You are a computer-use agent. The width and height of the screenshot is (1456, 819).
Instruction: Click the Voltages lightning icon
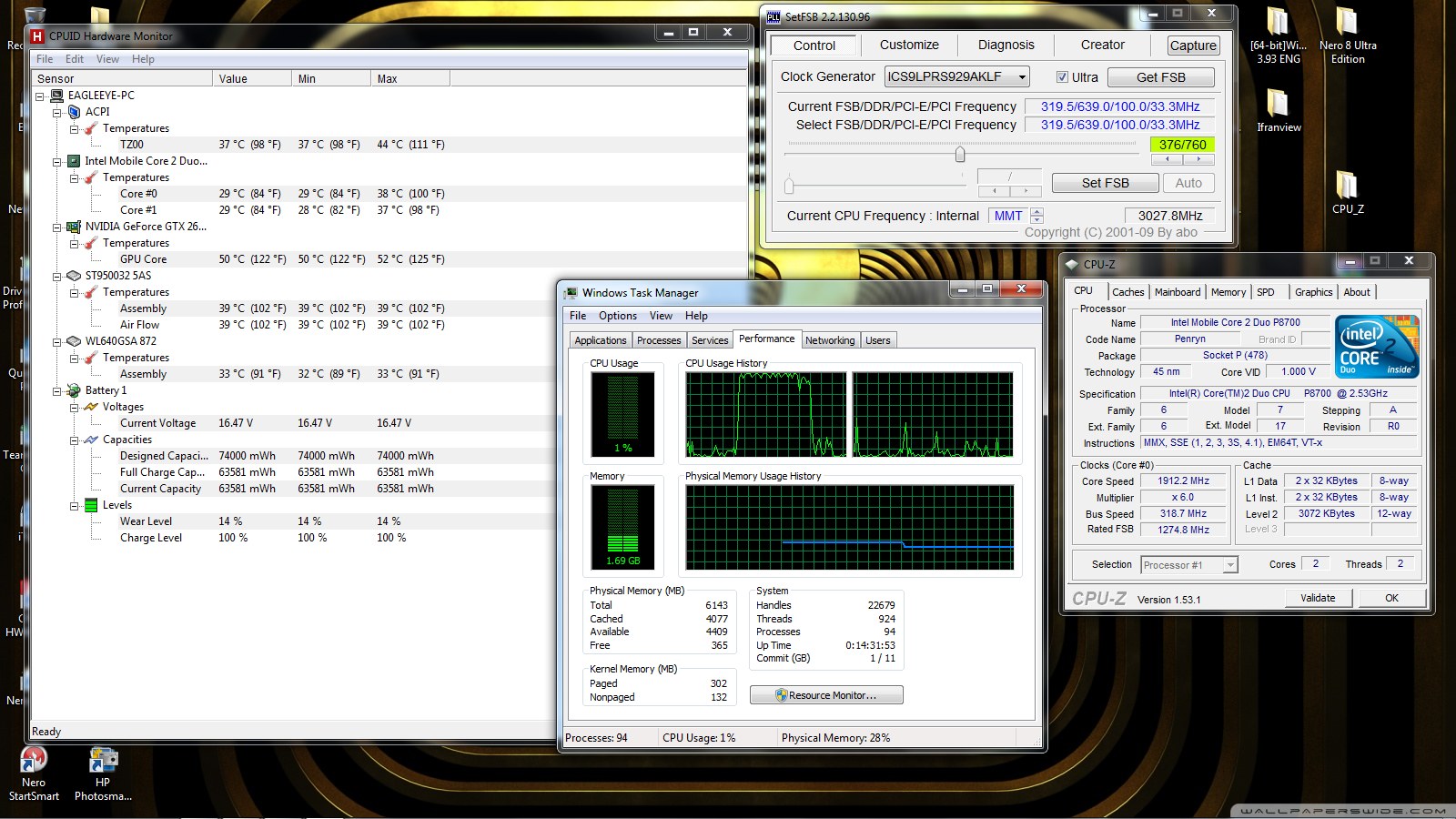tap(91, 407)
